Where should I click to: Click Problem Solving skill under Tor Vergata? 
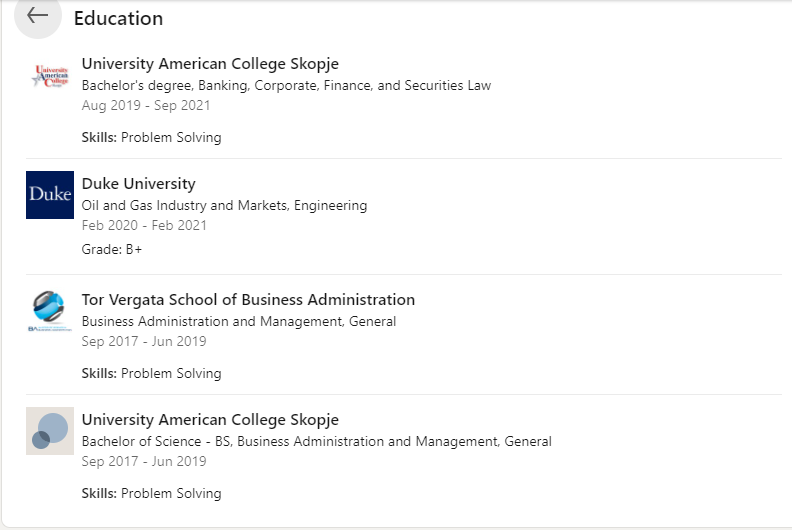(x=171, y=374)
